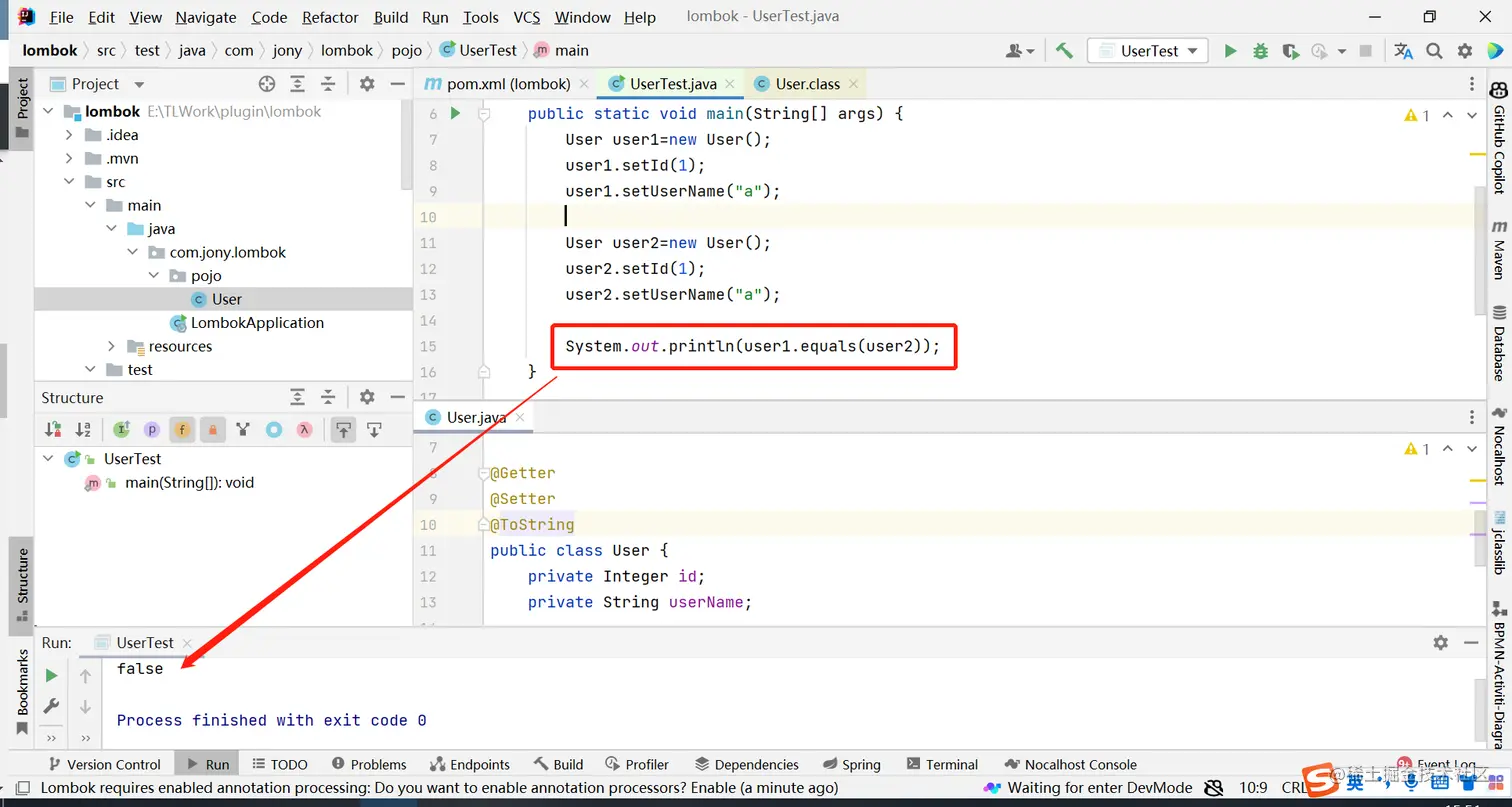Open Project panel options gear
This screenshot has width=1512, height=807.
point(367,84)
